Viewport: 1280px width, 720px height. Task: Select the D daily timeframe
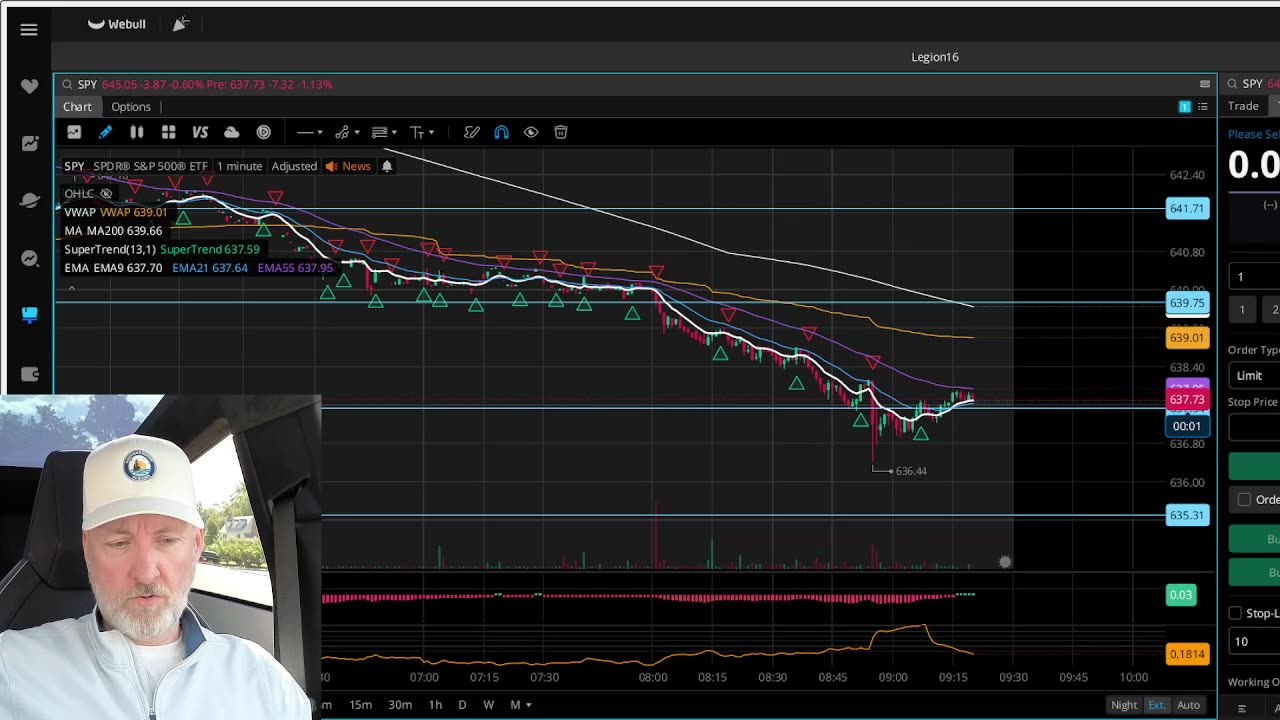click(x=462, y=705)
